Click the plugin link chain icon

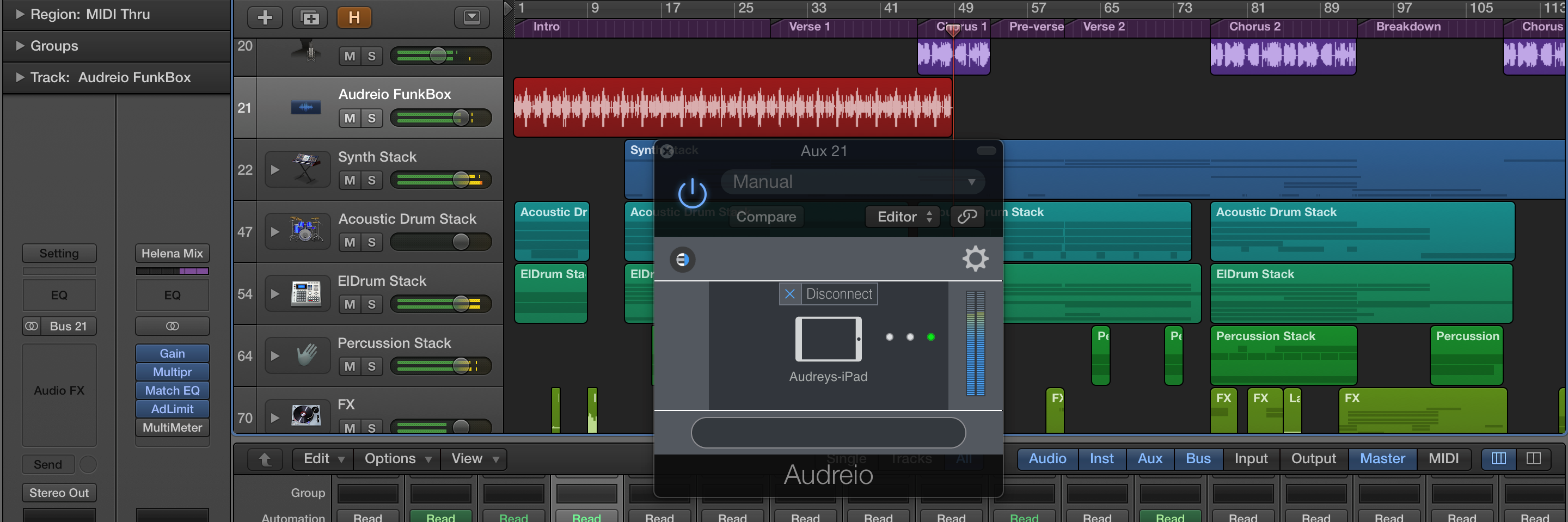(x=967, y=217)
